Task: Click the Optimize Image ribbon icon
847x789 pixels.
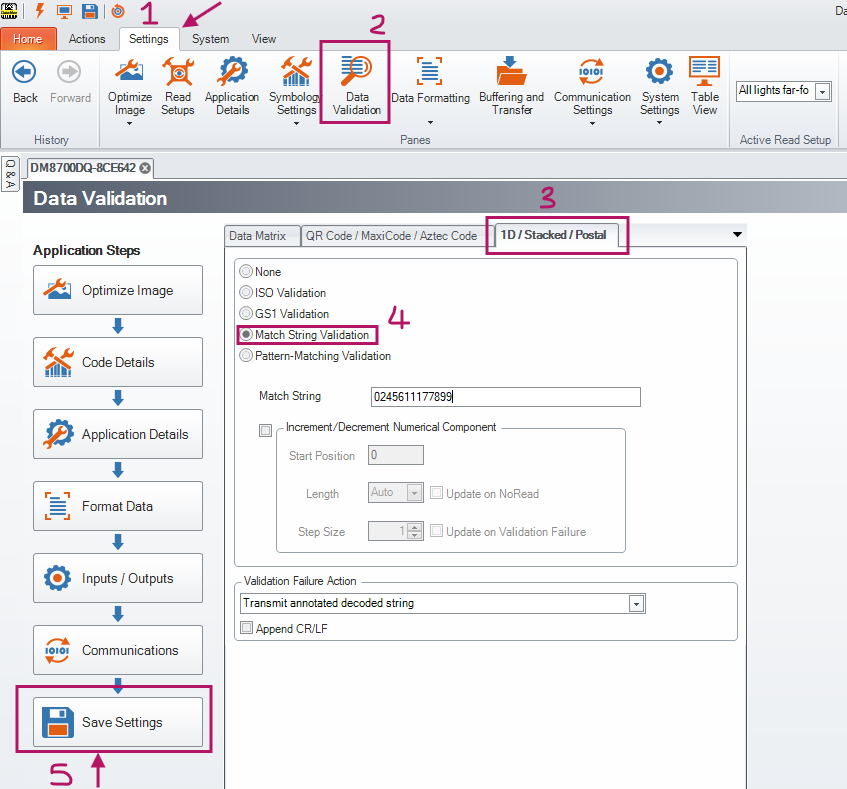Action: point(130,84)
